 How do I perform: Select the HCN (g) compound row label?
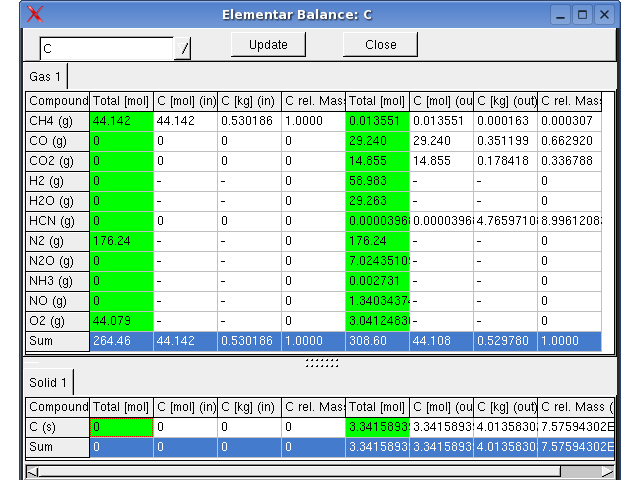[x=57, y=221]
